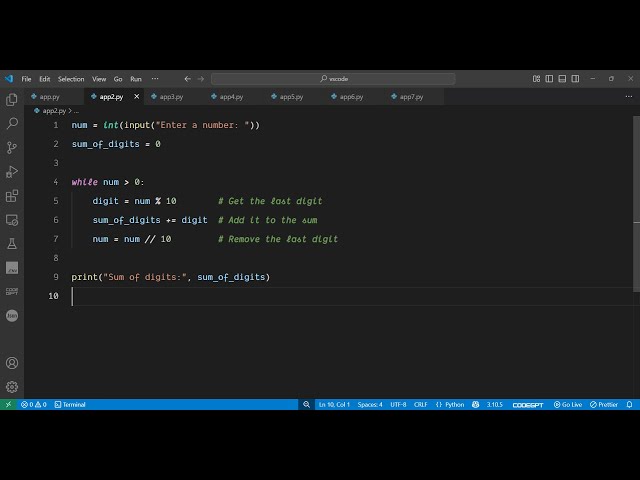
Task: Click the zoom magnifier icon in status bar
Action: (306, 404)
